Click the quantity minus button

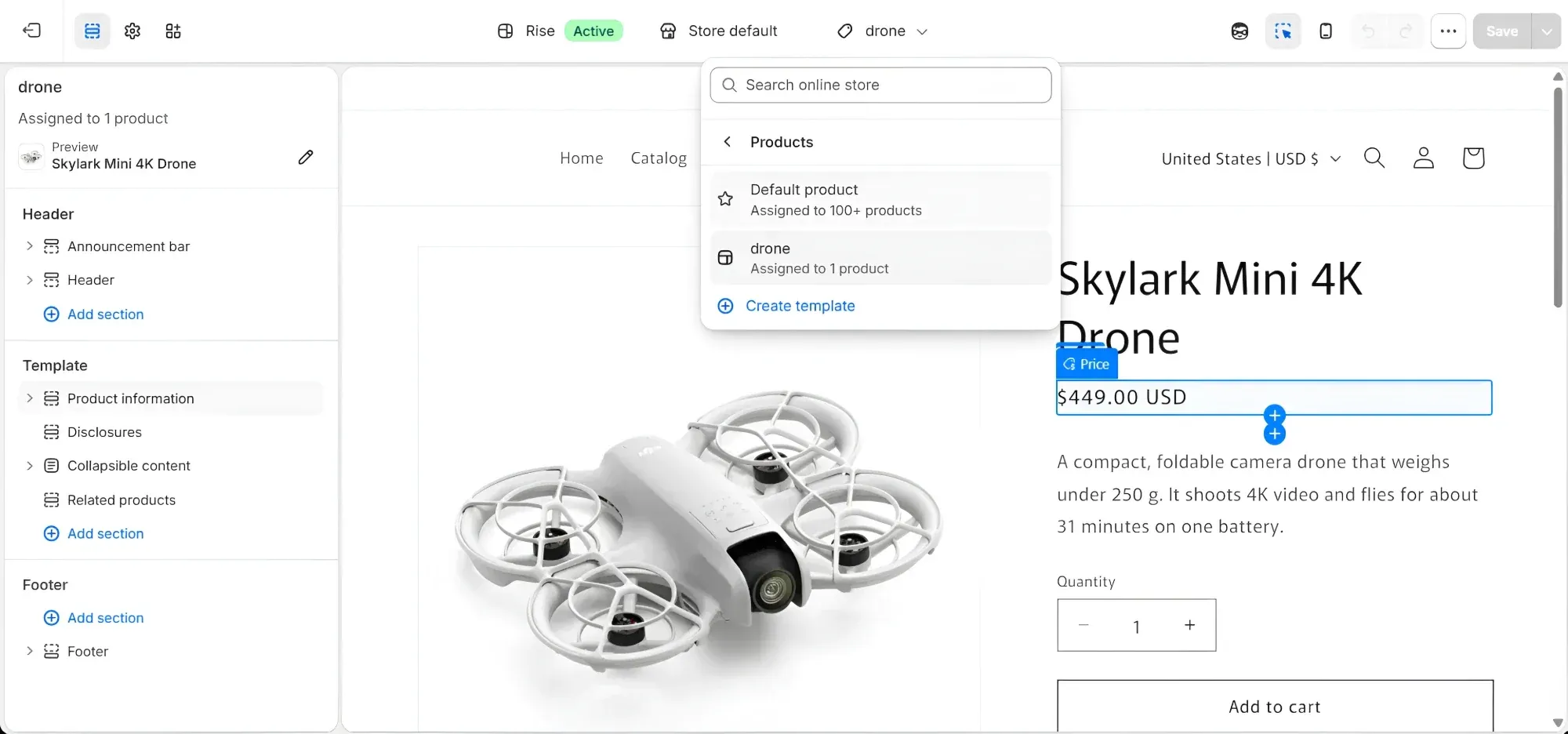point(1083,625)
